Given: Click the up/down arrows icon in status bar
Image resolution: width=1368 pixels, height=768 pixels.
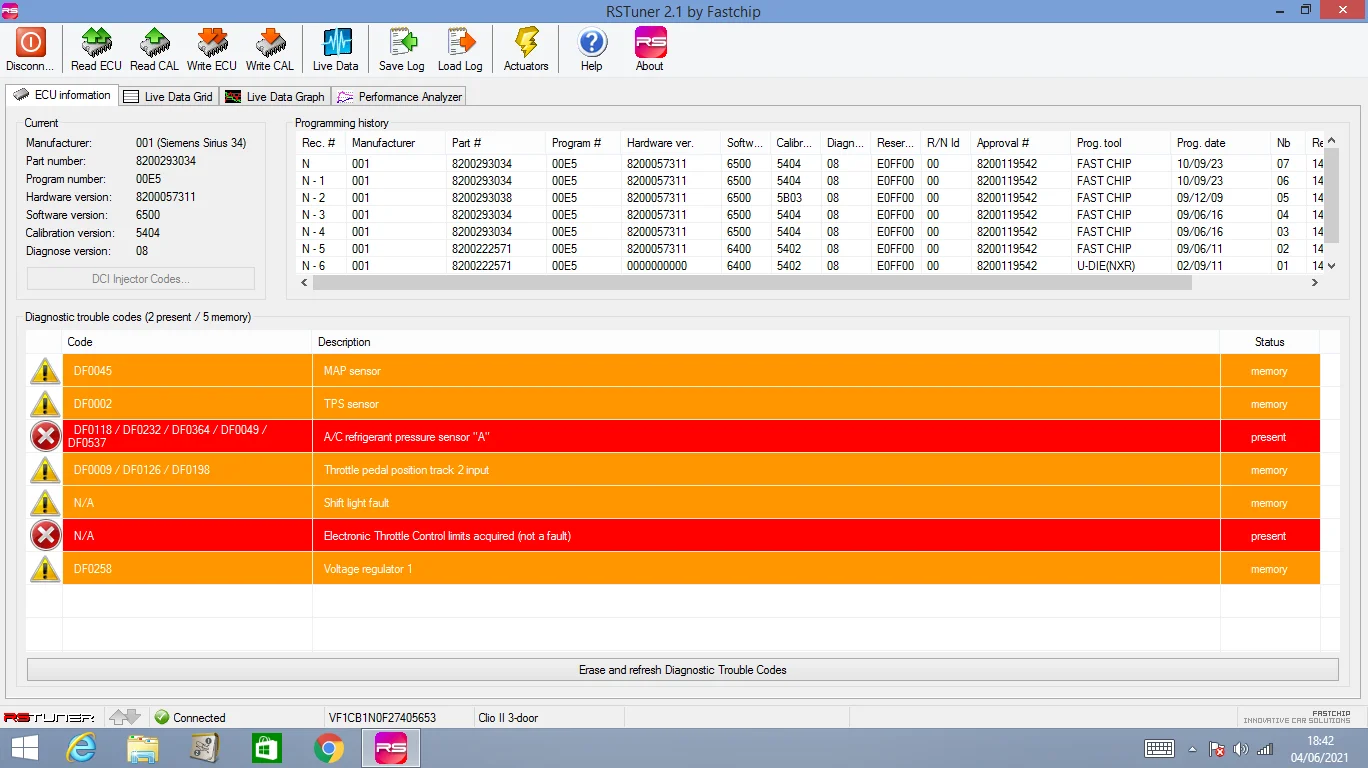Looking at the screenshot, I should click(125, 717).
